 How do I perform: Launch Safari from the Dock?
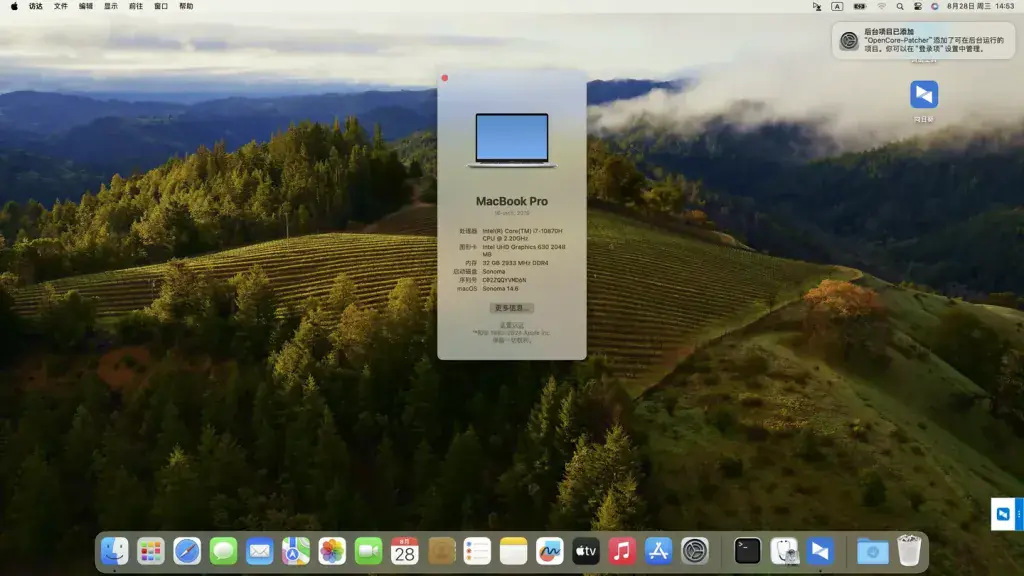[x=187, y=551]
